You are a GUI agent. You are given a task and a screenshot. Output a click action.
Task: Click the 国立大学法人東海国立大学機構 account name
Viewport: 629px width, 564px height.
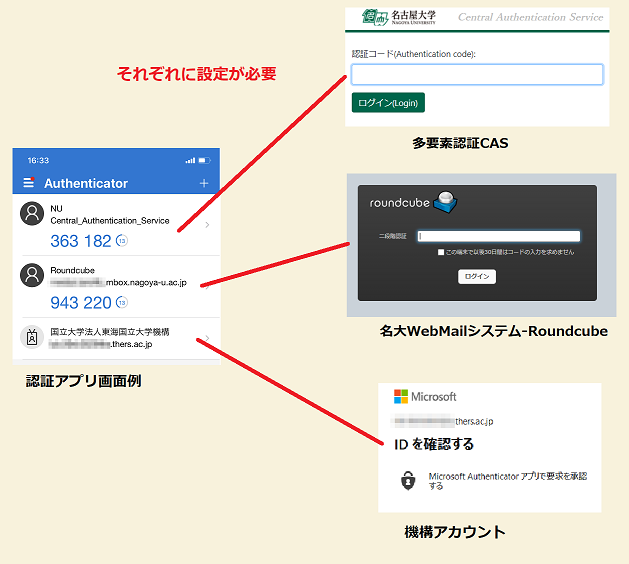pyautogui.click(x=110, y=332)
